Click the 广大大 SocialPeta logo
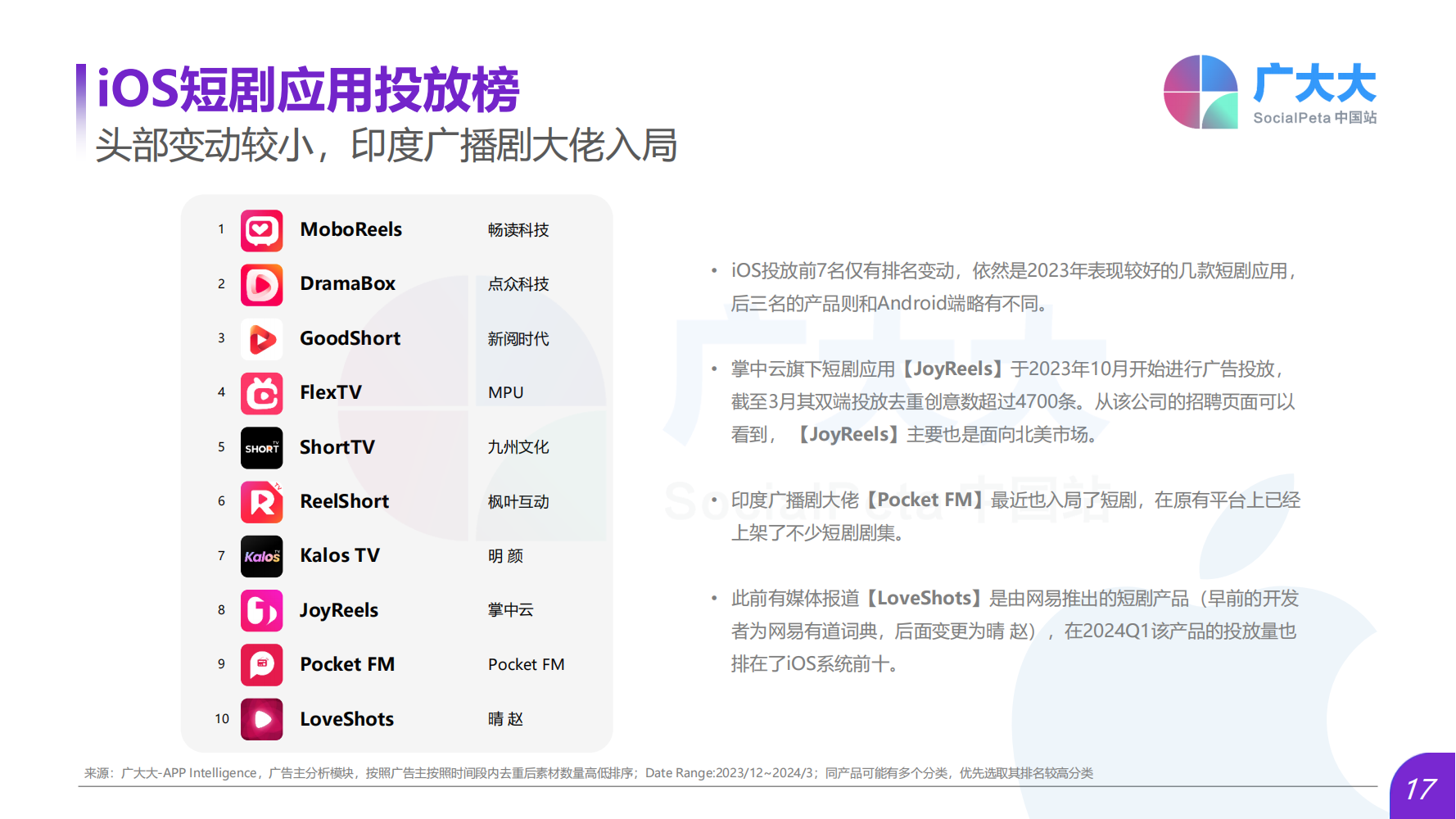This screenshot has width=1456, height=819. [1269, 92]
